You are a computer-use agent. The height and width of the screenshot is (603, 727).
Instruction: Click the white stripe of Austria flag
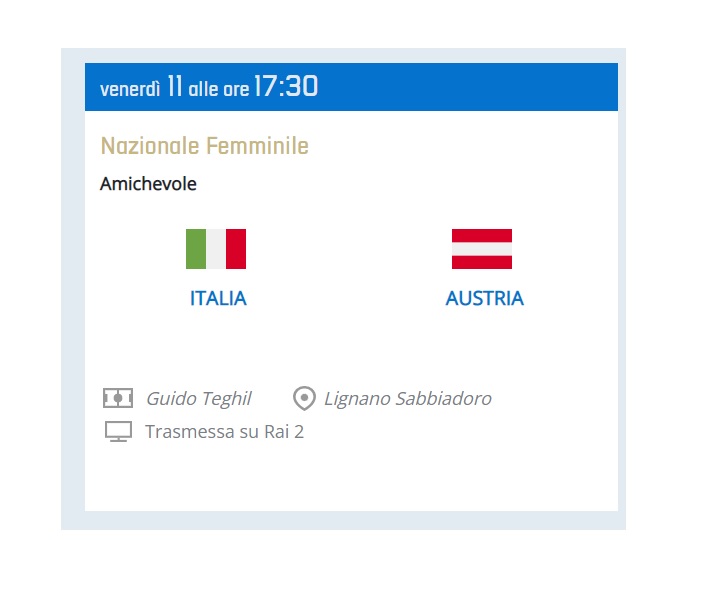tap(482, 249)
